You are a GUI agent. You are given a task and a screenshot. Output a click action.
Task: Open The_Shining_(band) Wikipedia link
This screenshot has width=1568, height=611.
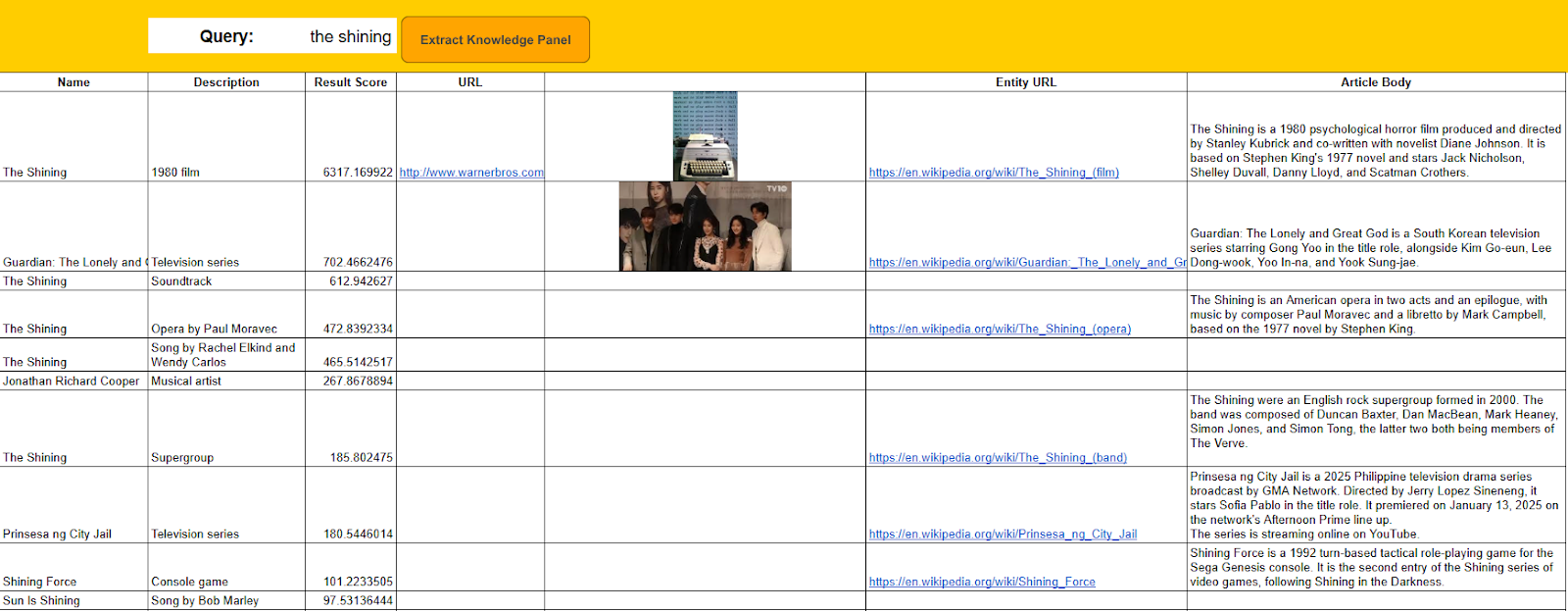tap(998, 458)
